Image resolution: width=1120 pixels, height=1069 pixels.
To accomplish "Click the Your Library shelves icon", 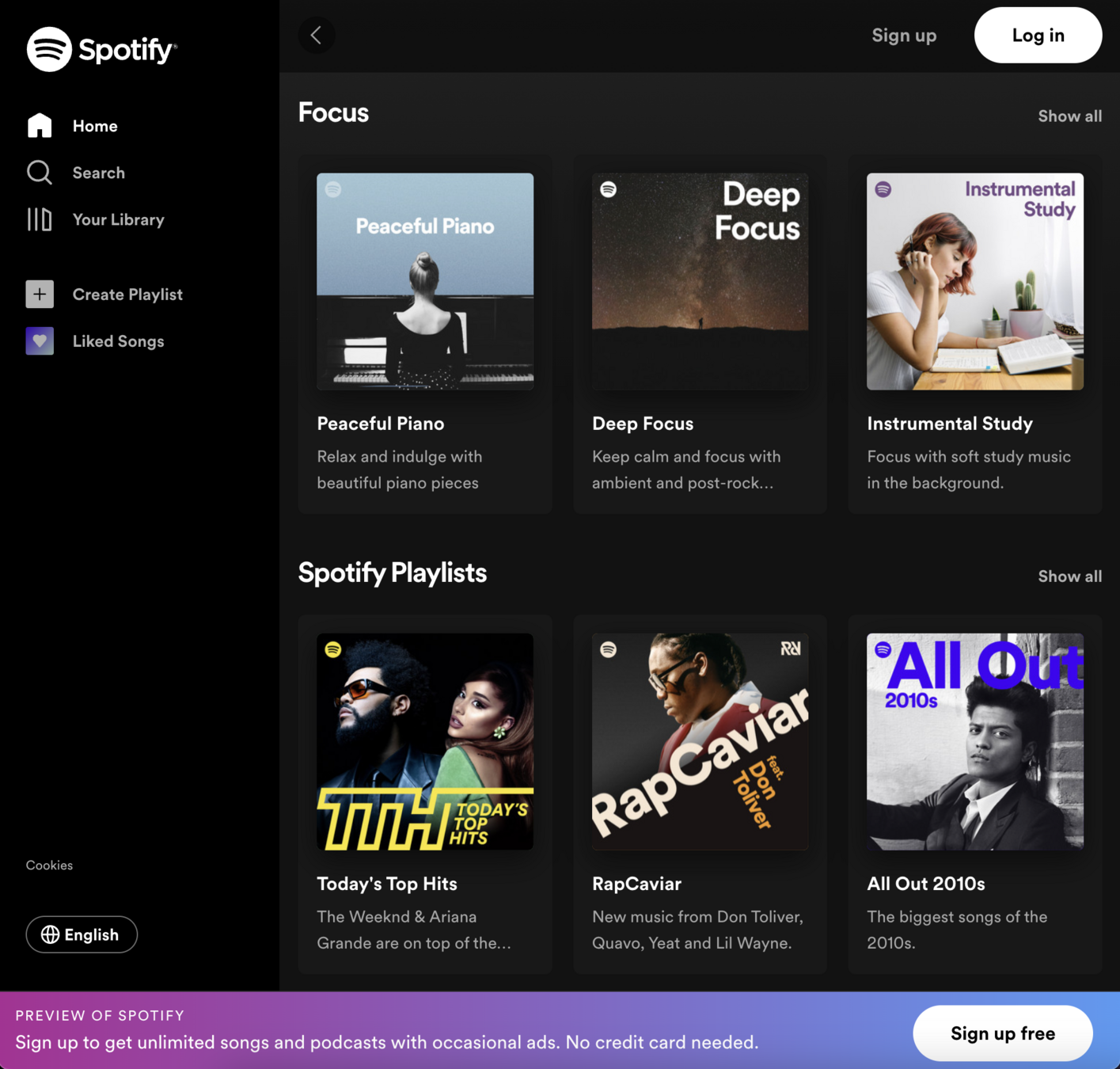I will [x=40, y=219].
